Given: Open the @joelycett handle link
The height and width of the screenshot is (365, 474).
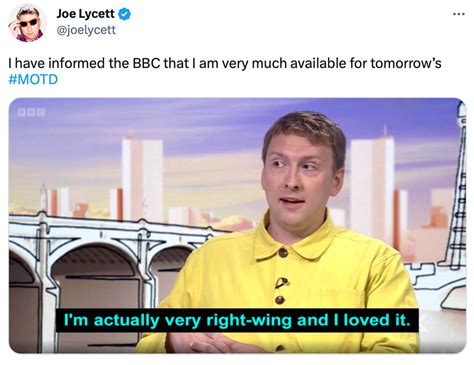Looking at the screenshot, I should (x=86, y=30).
